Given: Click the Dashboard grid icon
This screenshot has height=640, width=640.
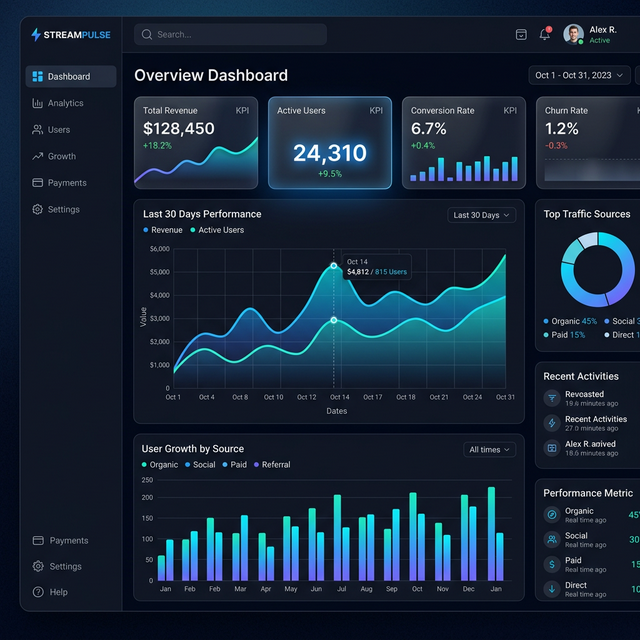Looking at the screenshot, I should (x=38, y=76).
